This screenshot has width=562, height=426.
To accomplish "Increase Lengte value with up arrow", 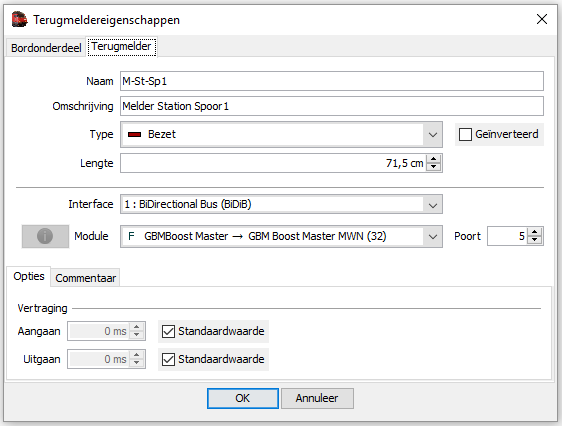I will [x=434, y=159].
